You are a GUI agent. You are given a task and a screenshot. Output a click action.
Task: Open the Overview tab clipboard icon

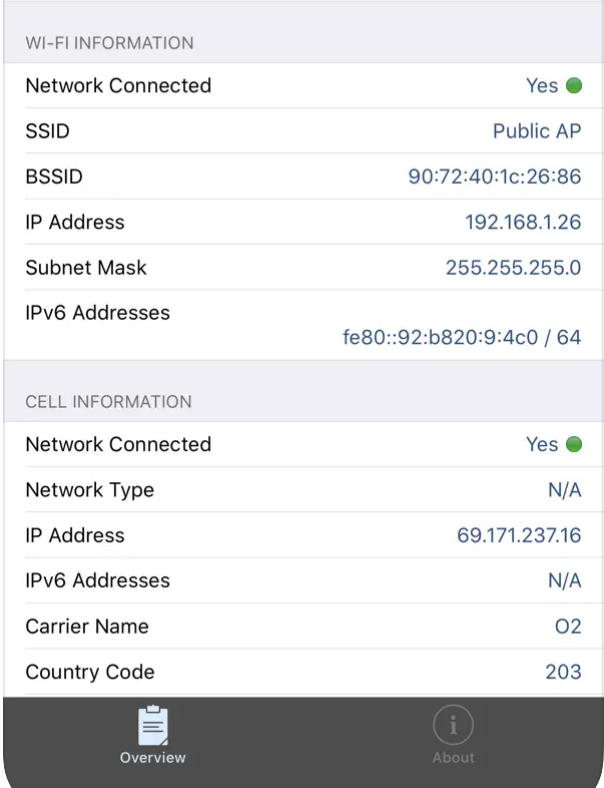[x=152, y=726]
